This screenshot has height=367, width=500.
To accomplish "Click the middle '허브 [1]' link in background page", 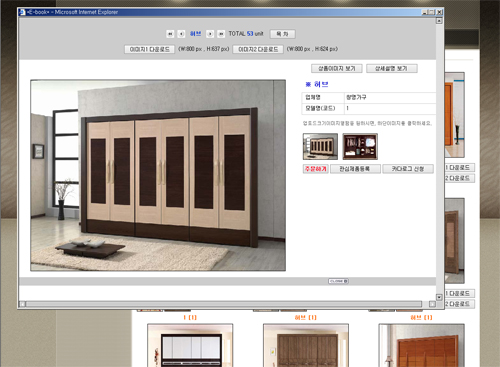I will [x=306, y=317].
